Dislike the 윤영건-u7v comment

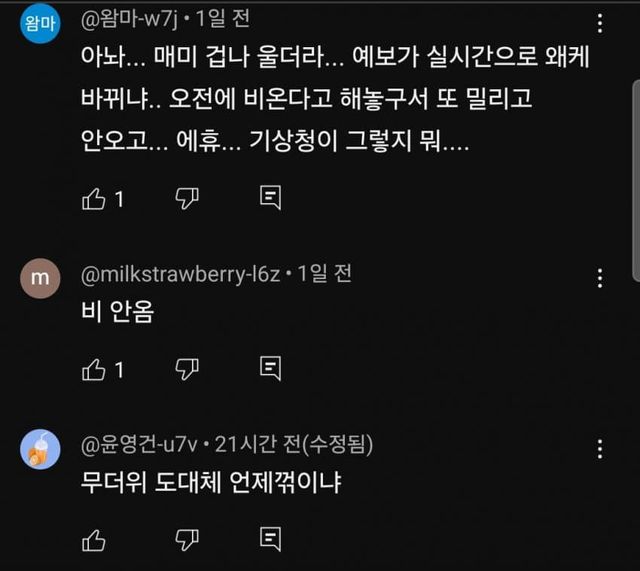(x=187, y=540)
